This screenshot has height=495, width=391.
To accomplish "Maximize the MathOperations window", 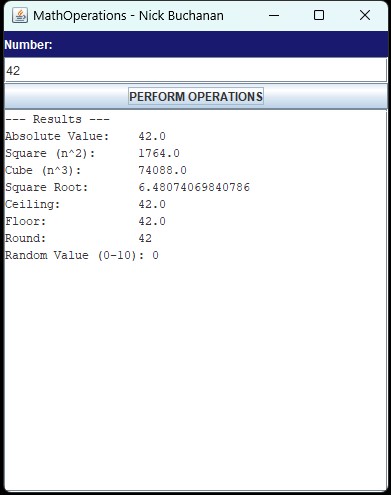I will [x=319, y=15].
